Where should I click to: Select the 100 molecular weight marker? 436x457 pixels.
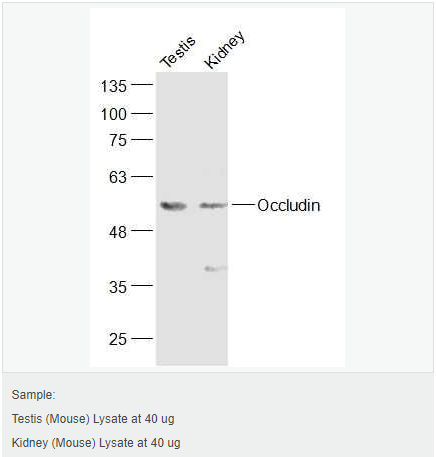click(x=114, y=114)
